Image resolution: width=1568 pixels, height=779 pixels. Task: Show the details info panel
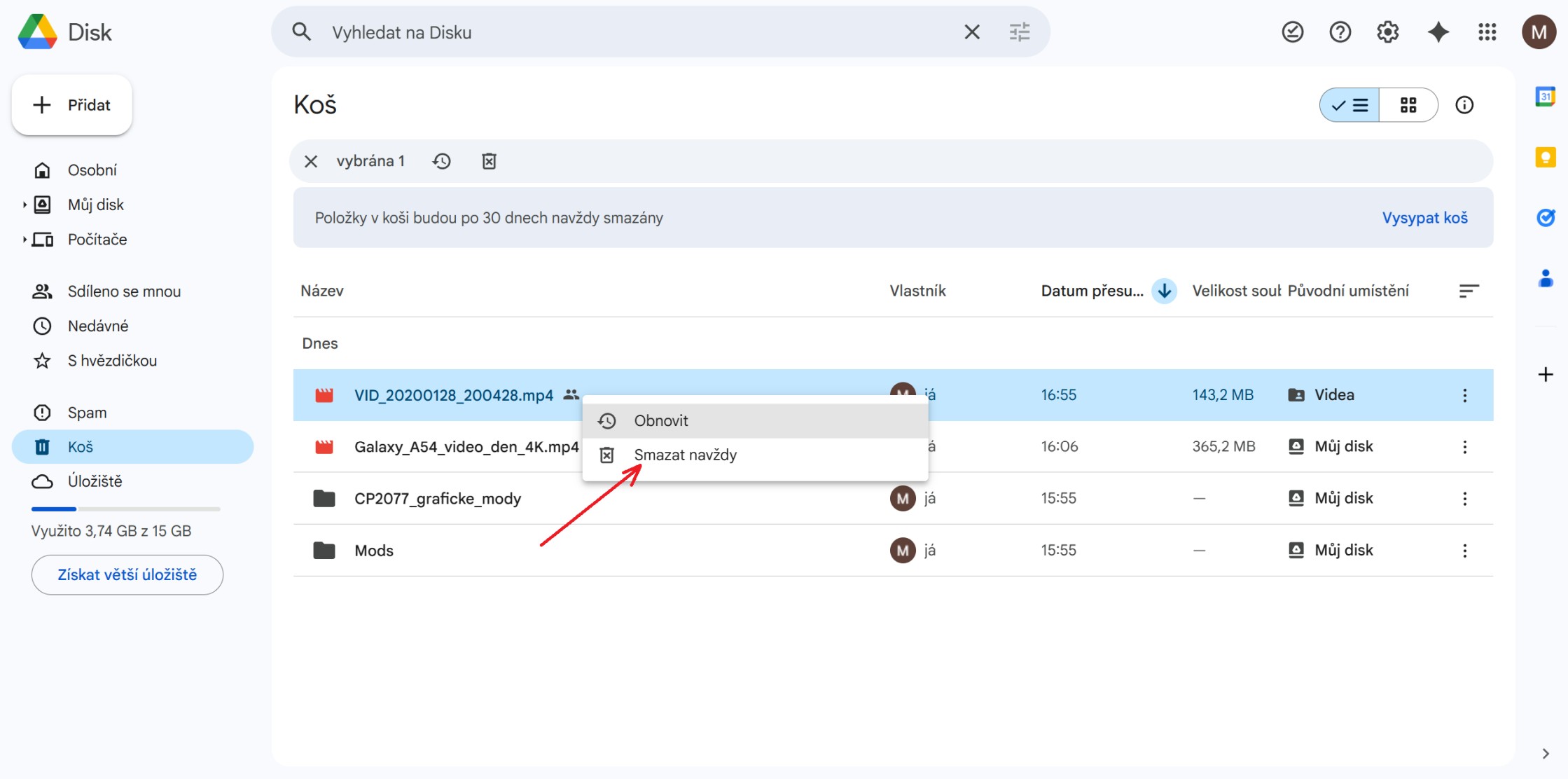pyautogui.click(x=1464, y=105)
